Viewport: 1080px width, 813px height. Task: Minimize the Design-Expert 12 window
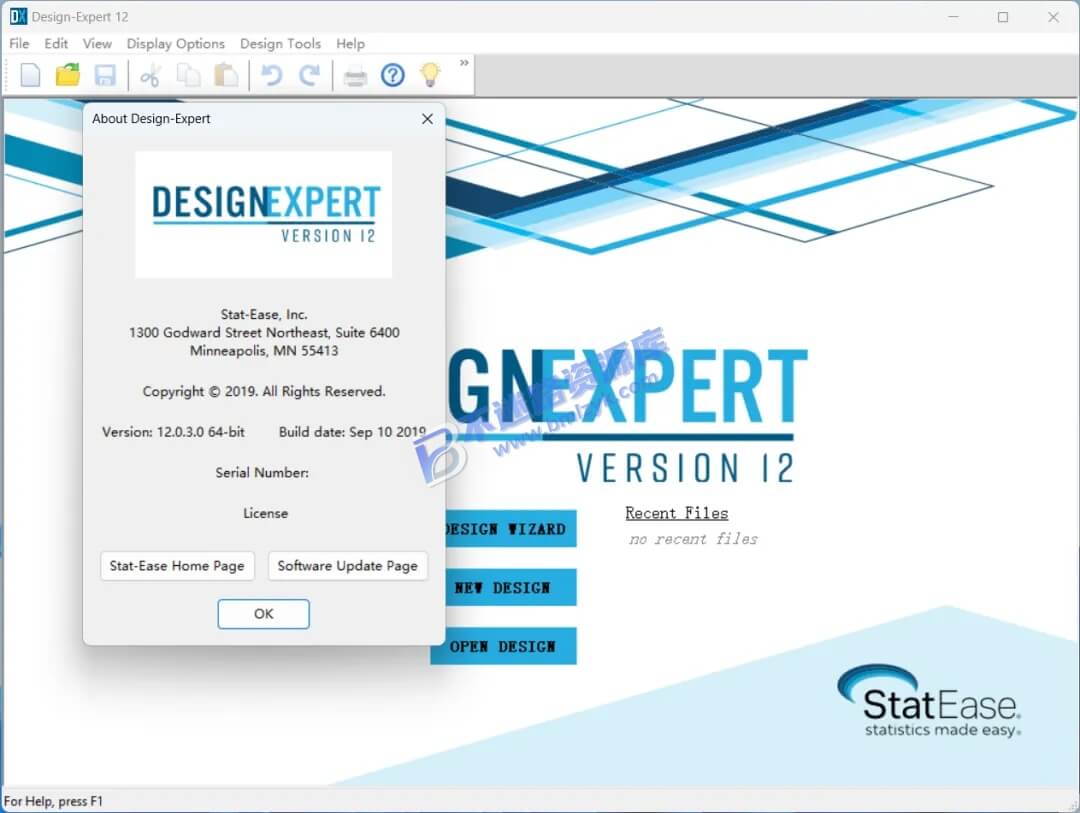[953, 17]
